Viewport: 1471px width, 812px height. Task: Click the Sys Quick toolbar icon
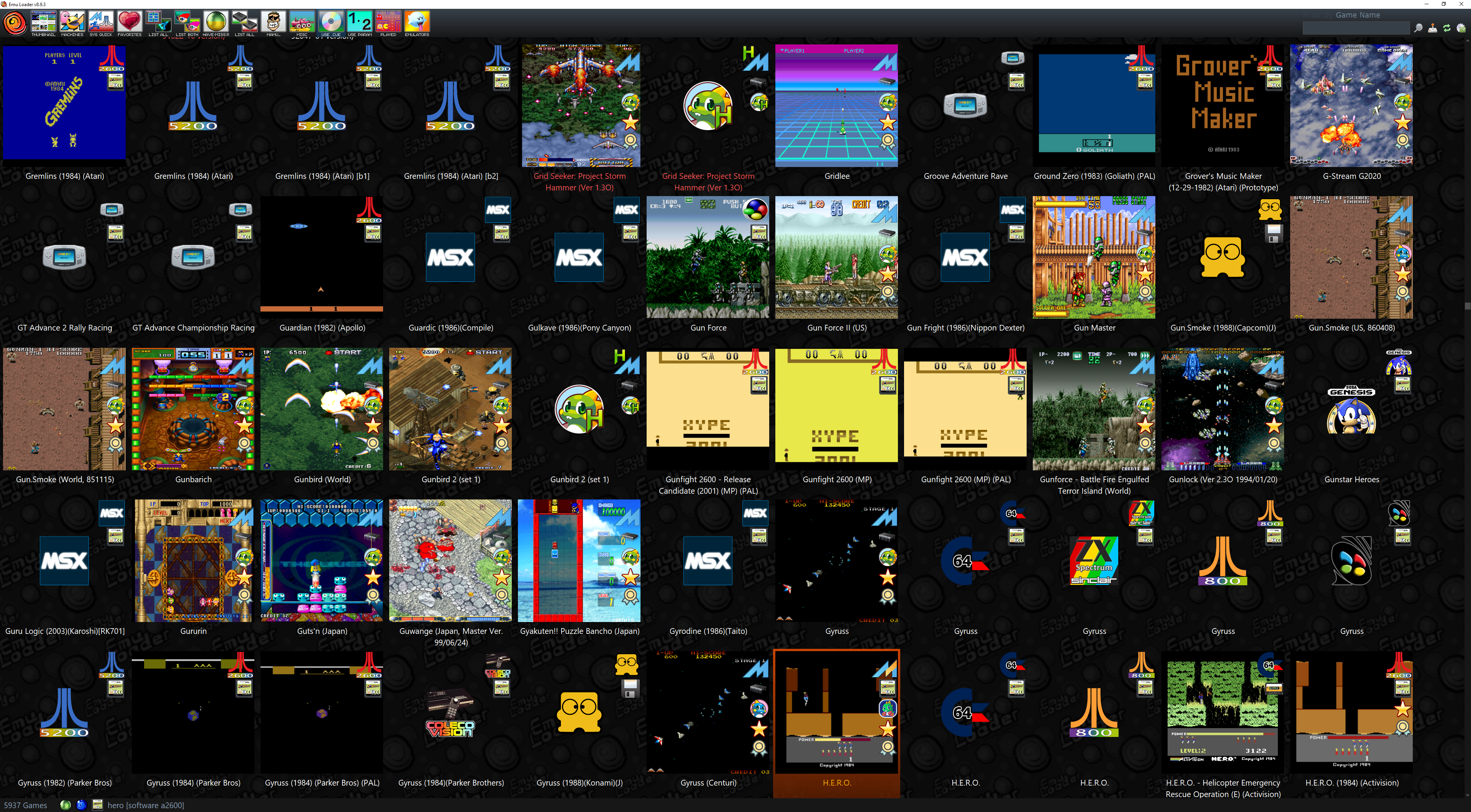(x=101, y=22)
